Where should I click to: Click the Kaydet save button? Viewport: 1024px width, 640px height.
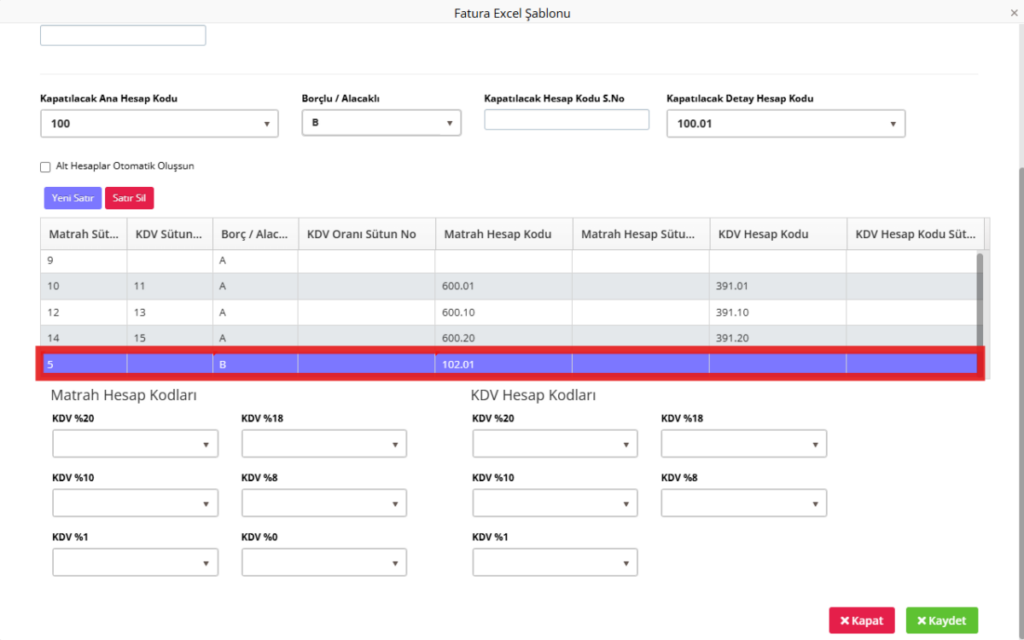click(x=942, y=620)
